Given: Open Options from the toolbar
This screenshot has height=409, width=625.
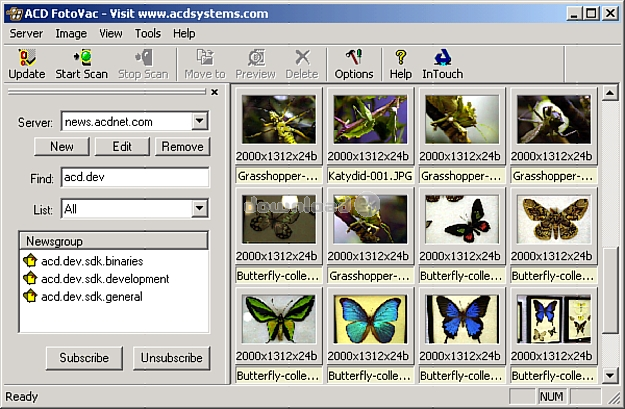Looking at the screenshot, I should [x=354, y=64].
